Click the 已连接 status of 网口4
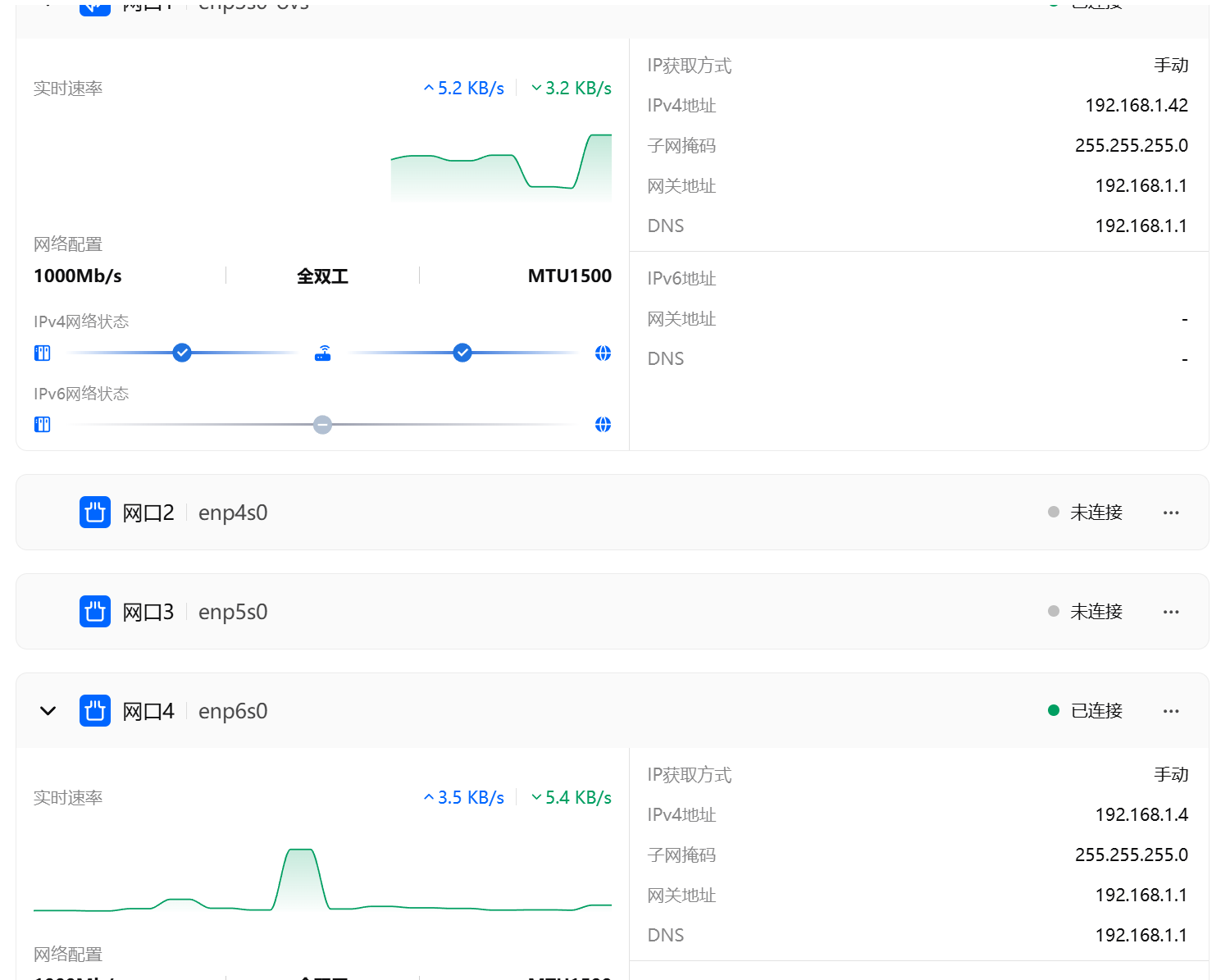1230x980 pixels. pyautogui.click(x=1096, y=711)
